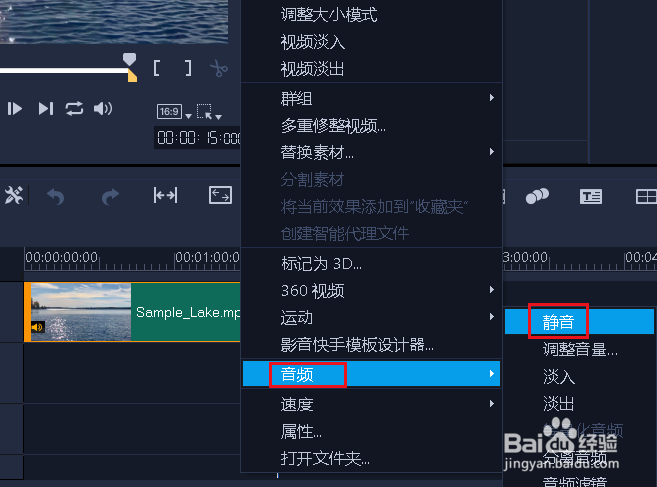Set mark-out with right bracket icon
The width and height of the screenshot is (657, 487).
[189, 68]
